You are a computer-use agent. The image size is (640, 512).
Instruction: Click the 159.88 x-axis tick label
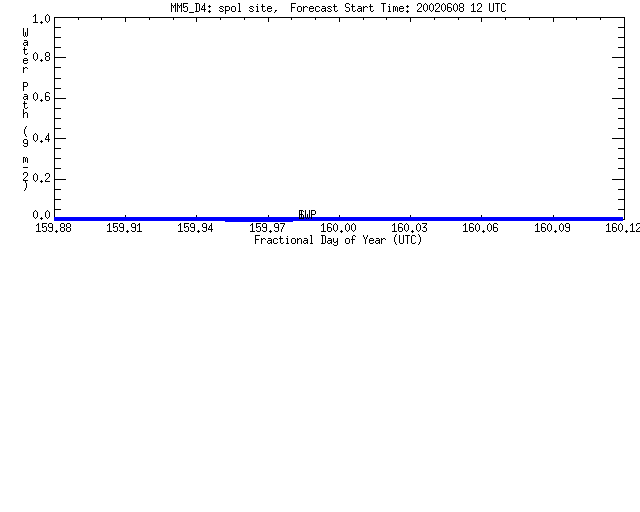click(53, 228)
